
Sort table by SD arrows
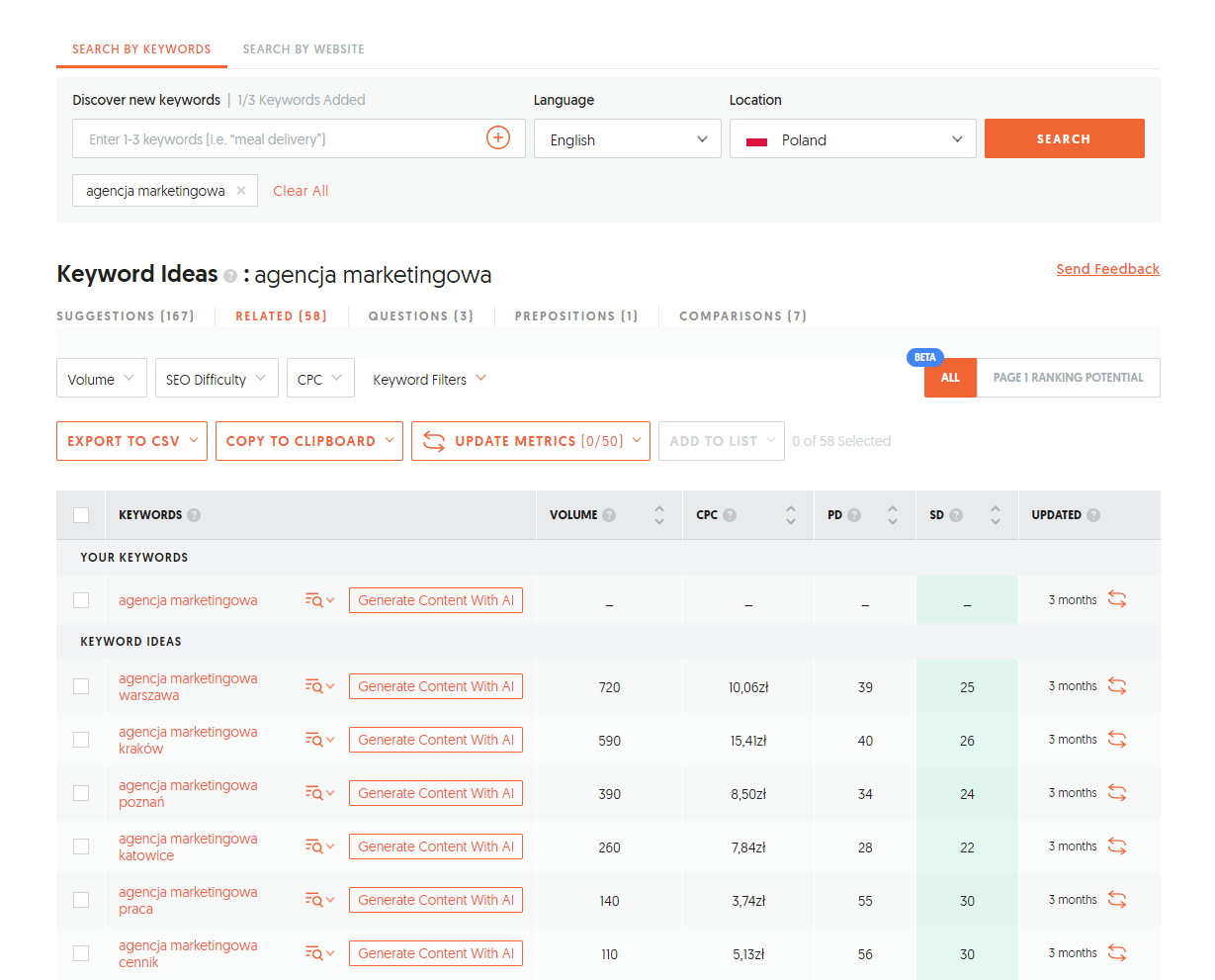click(996, 515)
